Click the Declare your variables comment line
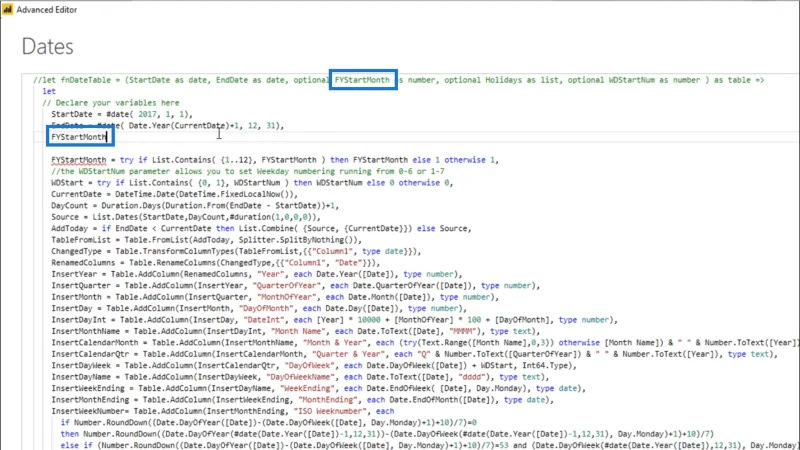800x450 pixels. click(111, 103)
